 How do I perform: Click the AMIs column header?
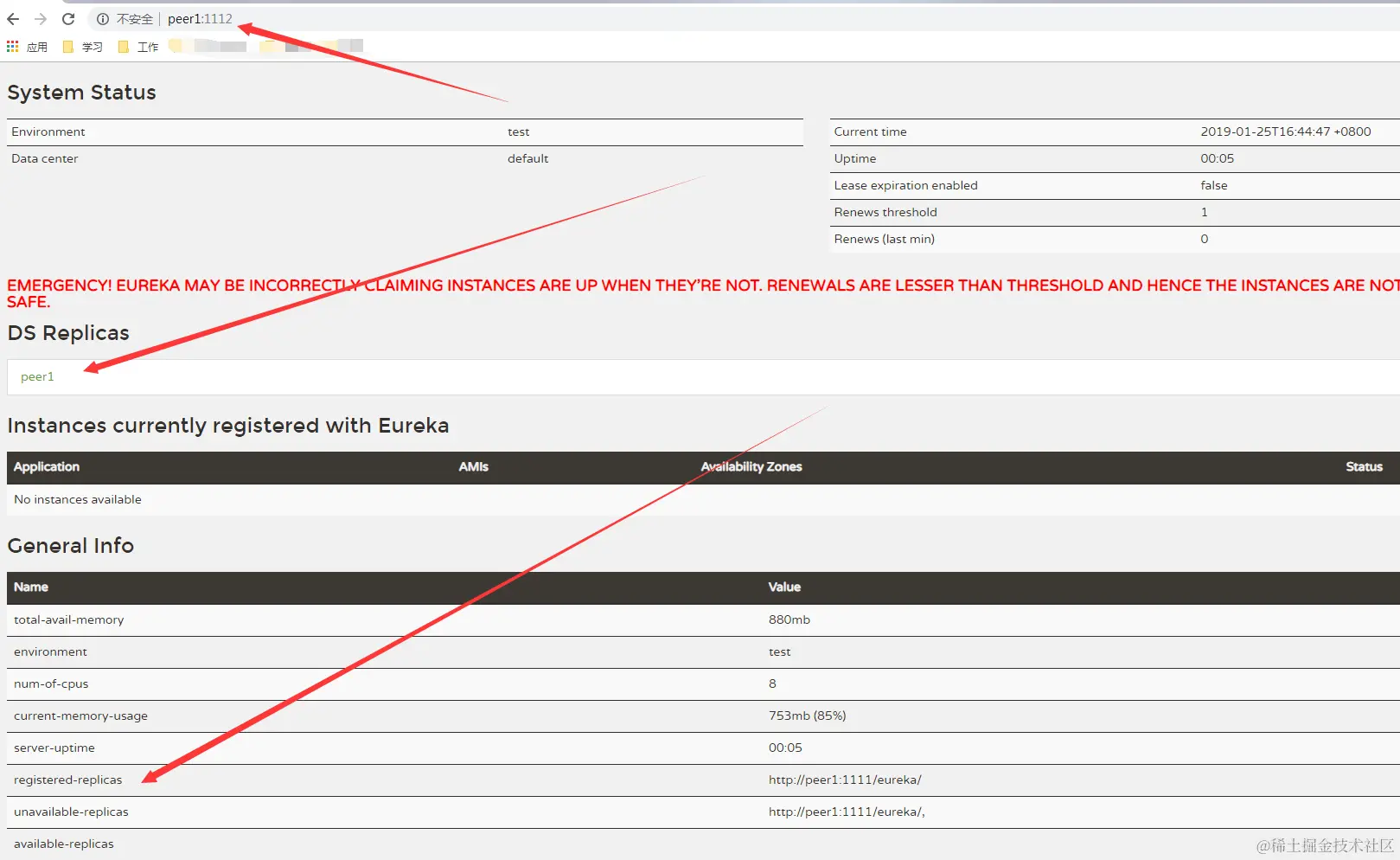[474, 466]
